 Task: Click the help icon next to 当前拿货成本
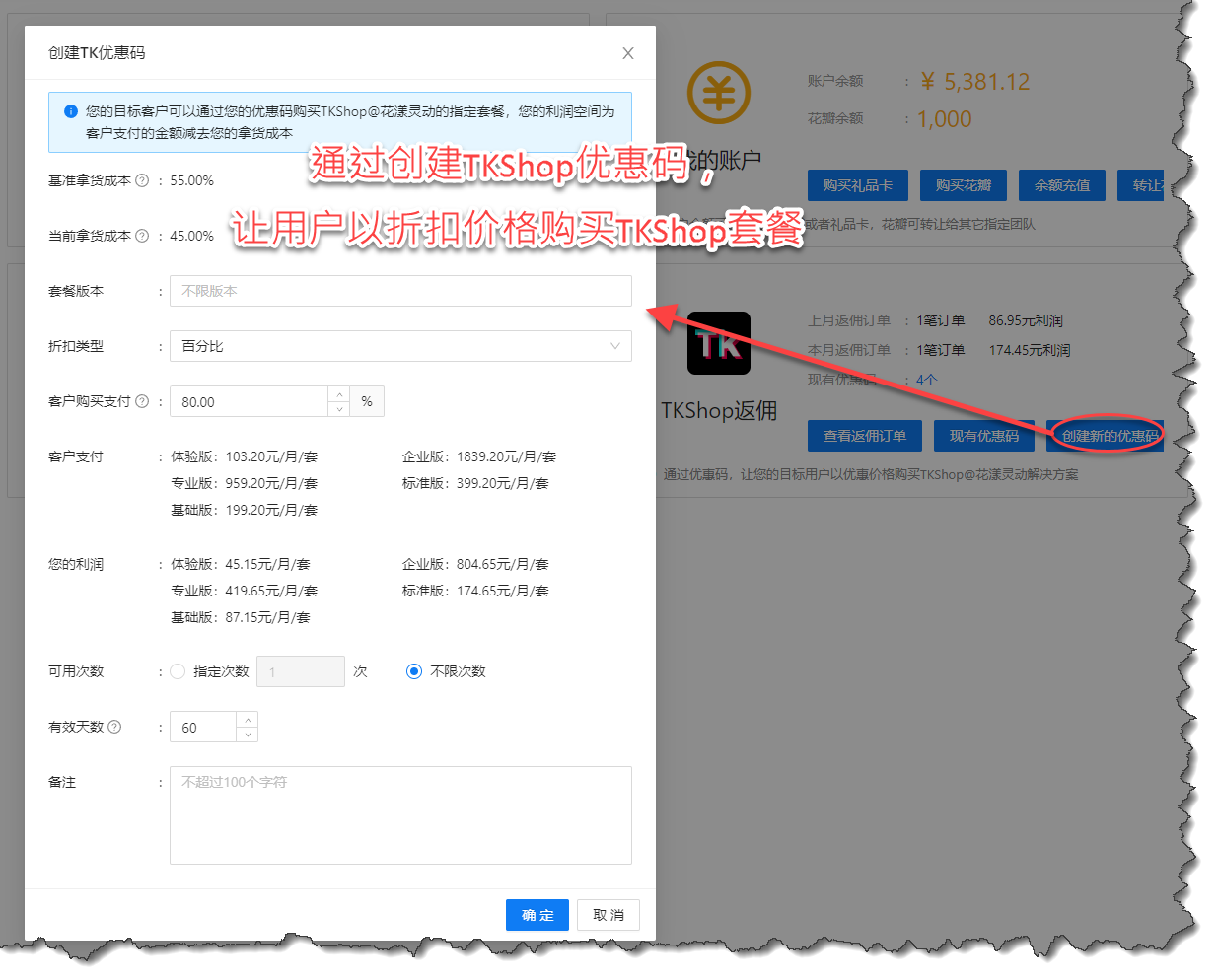click(x=142, y=236)
